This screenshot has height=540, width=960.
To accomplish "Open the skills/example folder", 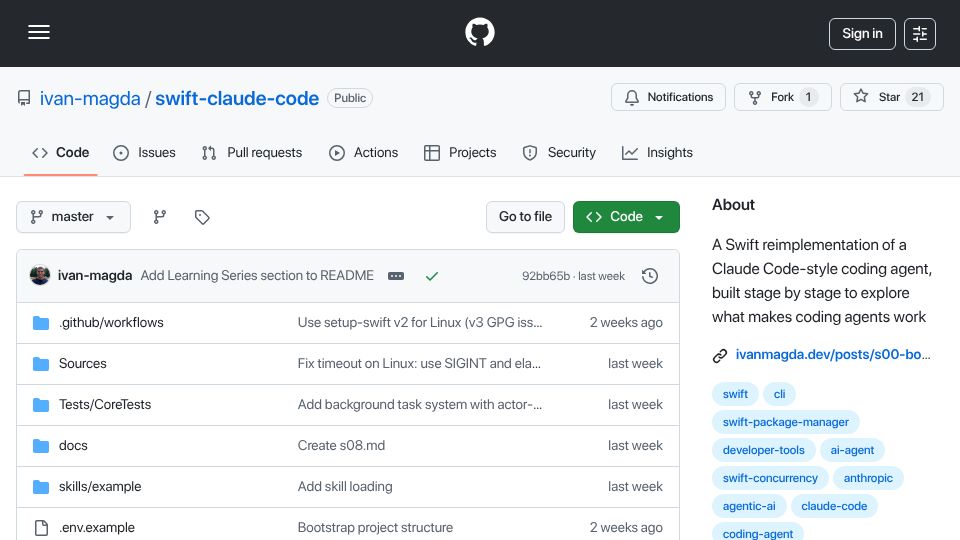I will coord(100,487).
